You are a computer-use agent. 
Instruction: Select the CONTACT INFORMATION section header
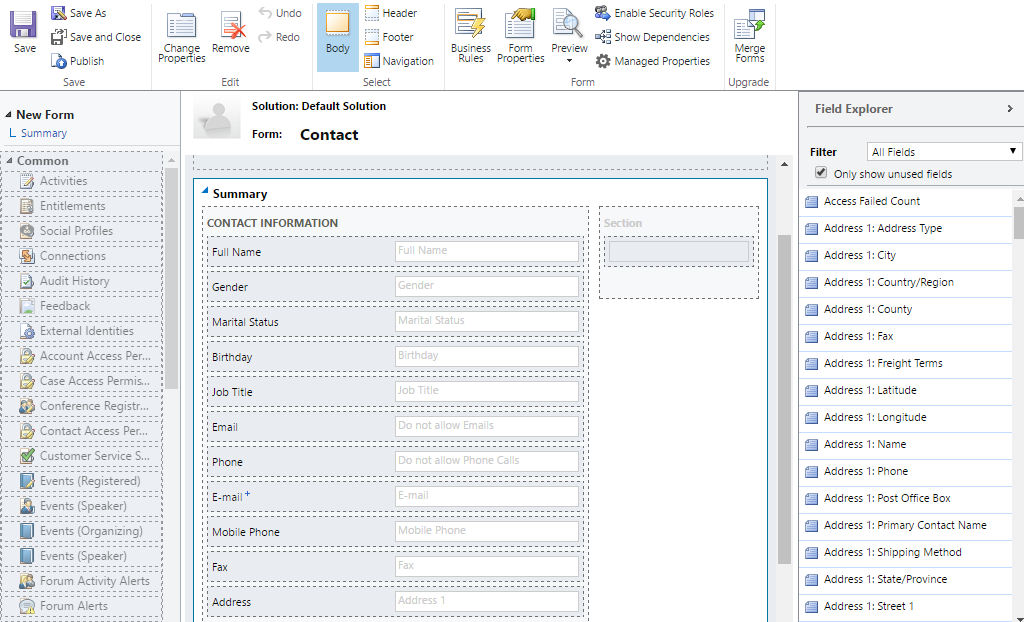point(272,223)
